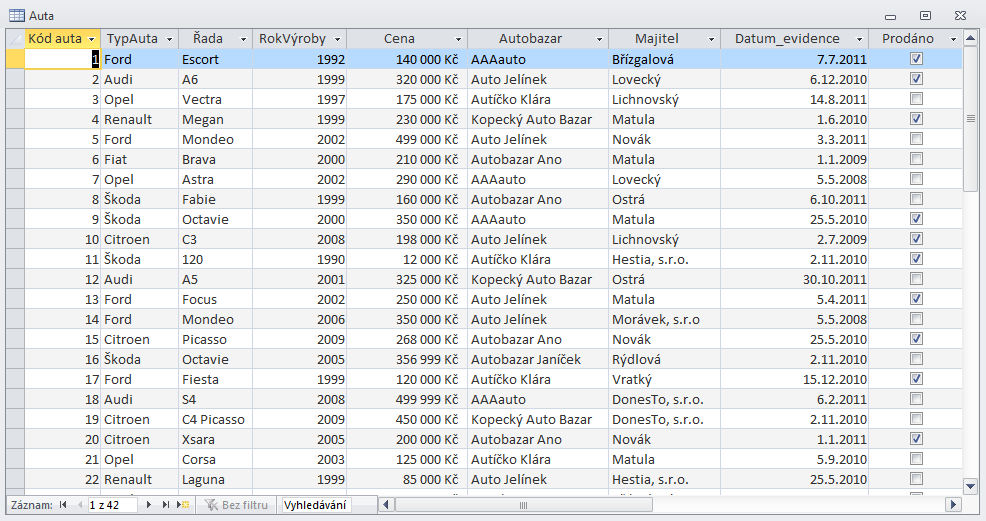This screenshot has width=986, height=521.
Task: Click cell 'Vratký'
Action: 664,379
